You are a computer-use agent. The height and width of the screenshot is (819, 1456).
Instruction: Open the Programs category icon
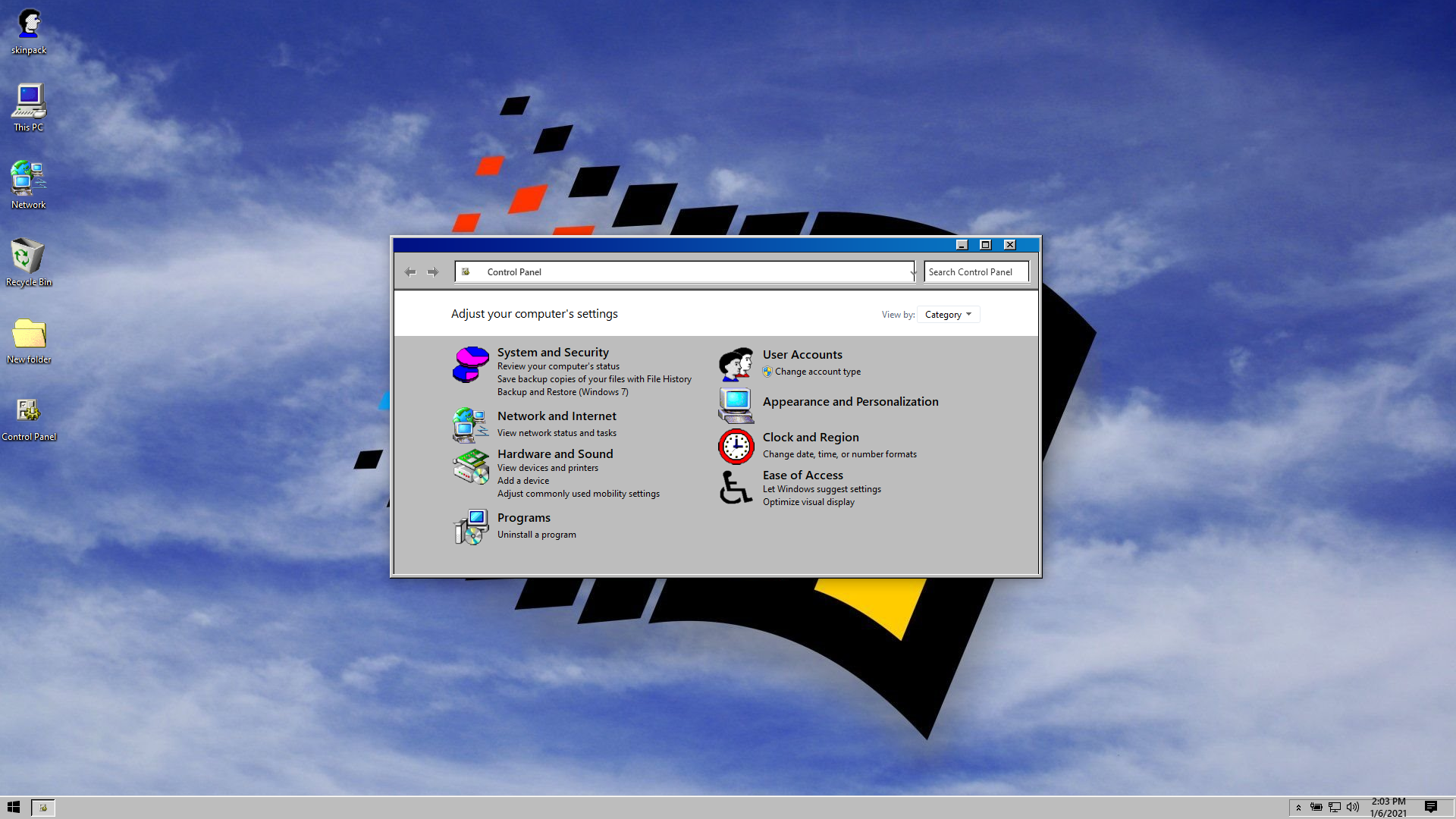(470, 526)
